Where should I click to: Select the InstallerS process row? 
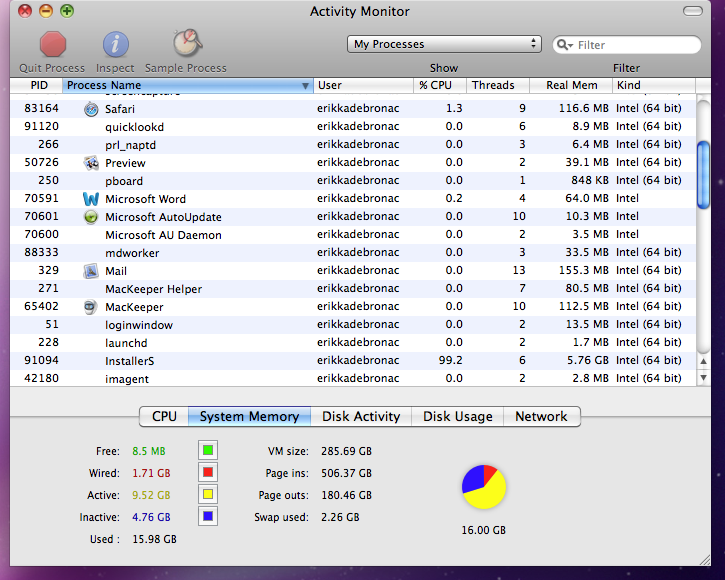click(x=353, y=361)
